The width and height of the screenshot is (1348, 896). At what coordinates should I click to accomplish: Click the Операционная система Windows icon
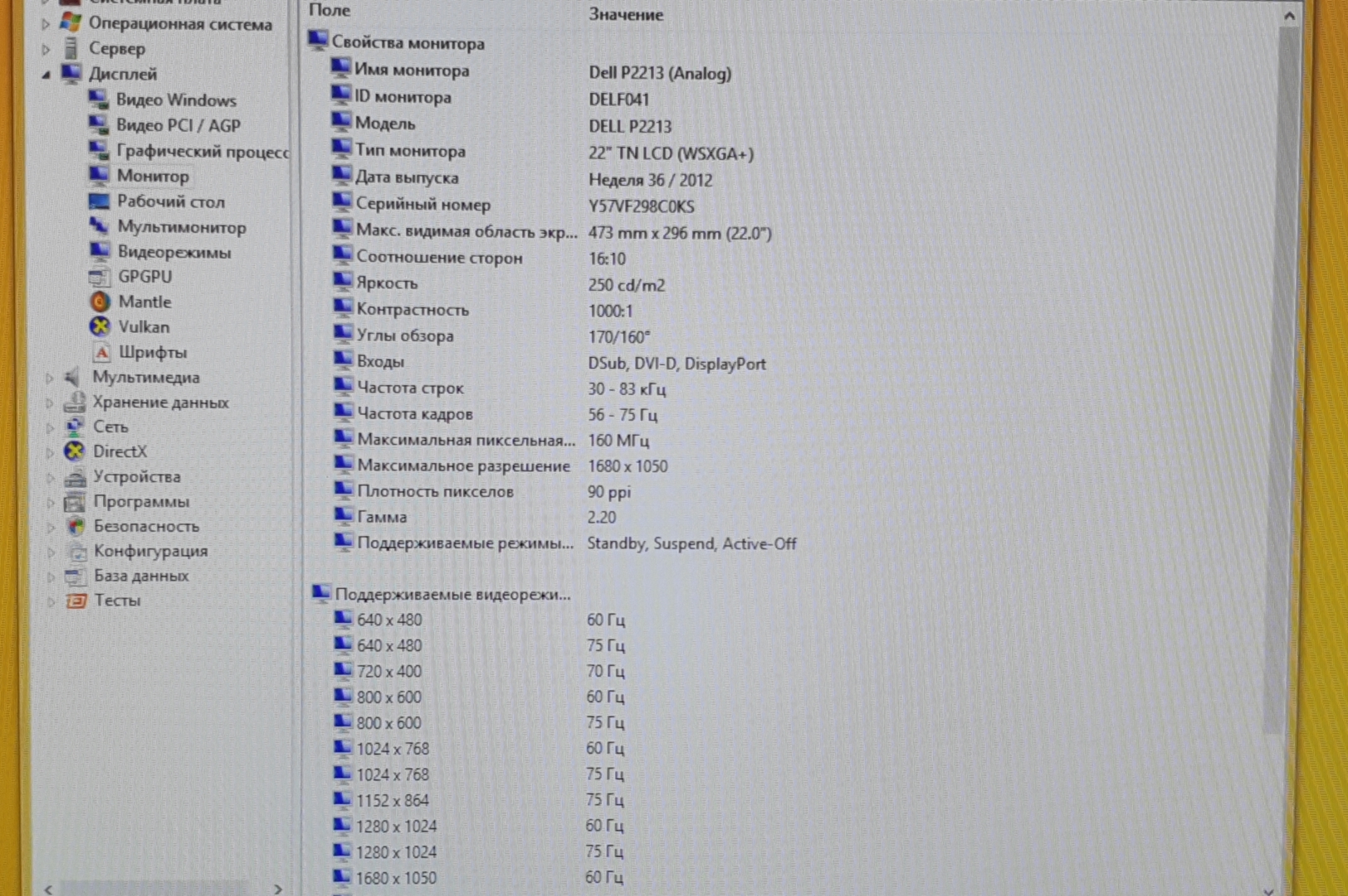pyautogui.click(x=71, y=22)
